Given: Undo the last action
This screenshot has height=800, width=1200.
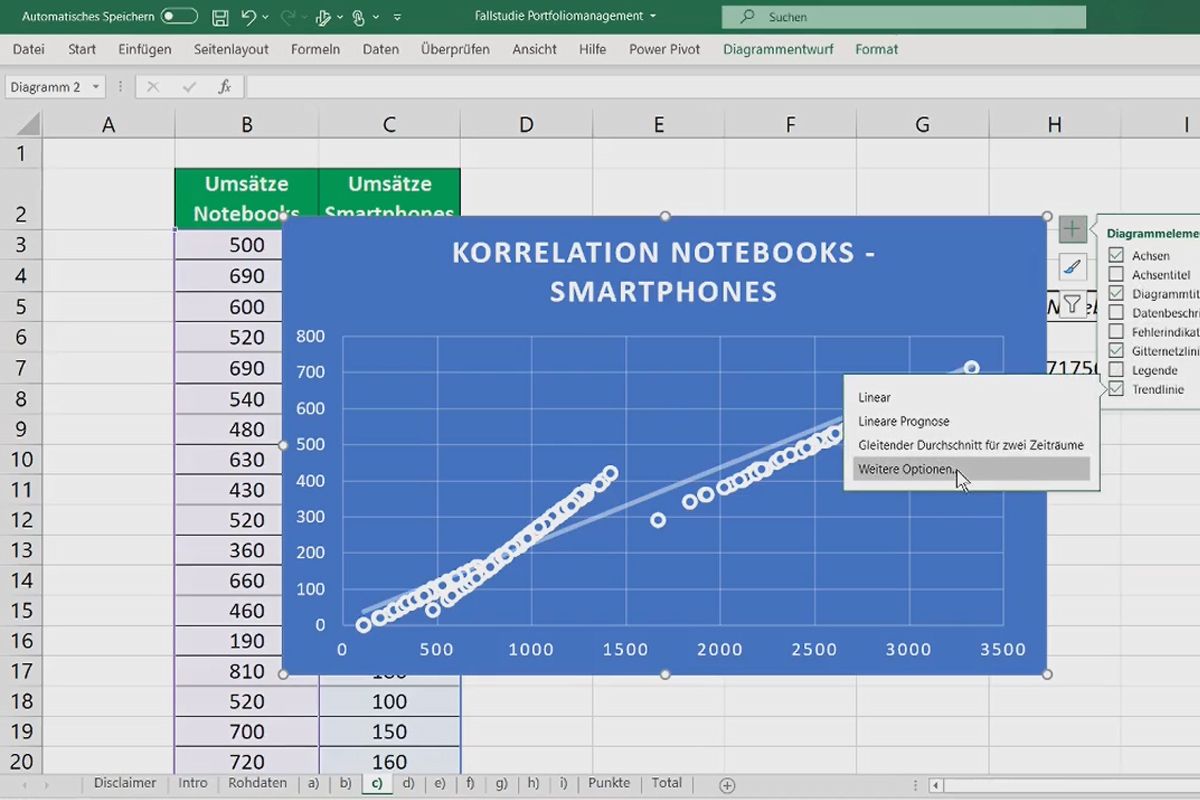Looking at the screenshot, I should tap(249, 16).
